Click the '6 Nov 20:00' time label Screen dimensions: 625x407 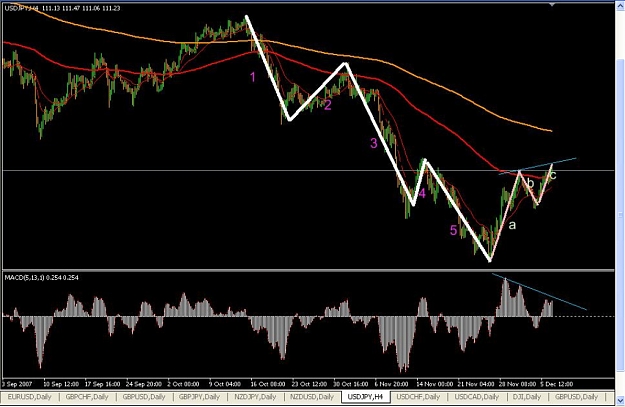[x=391, y=384]
